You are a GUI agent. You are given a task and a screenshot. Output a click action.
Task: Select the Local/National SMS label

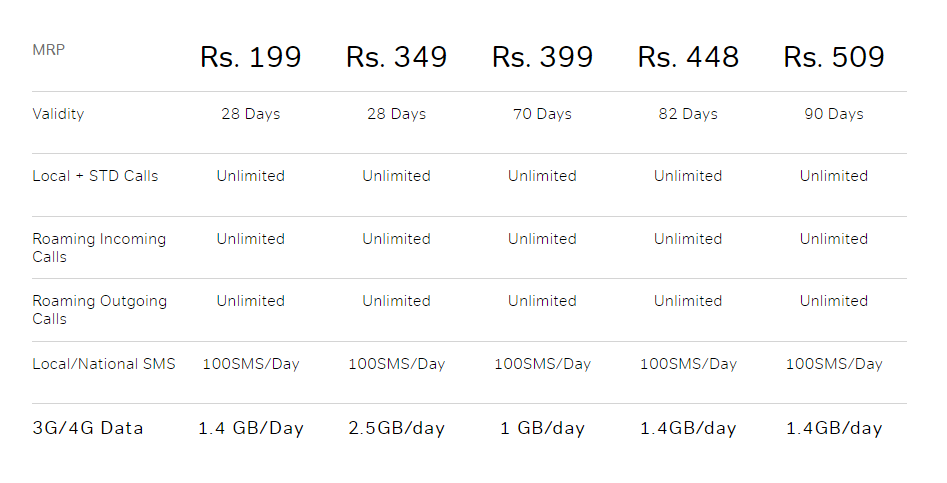pyautogui.click(x=104, y=364)
